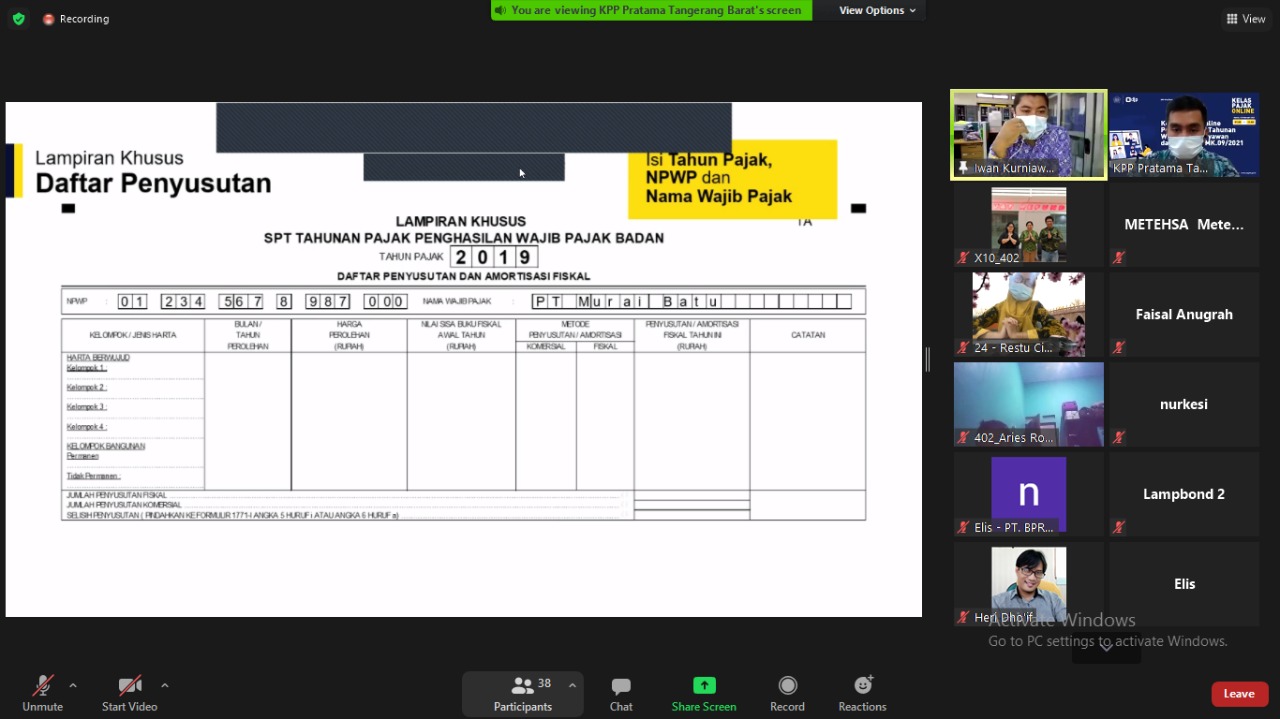Click the screen sharing notification banner
Viewport: 1280px width, 719px height.
tap(652, 10)
